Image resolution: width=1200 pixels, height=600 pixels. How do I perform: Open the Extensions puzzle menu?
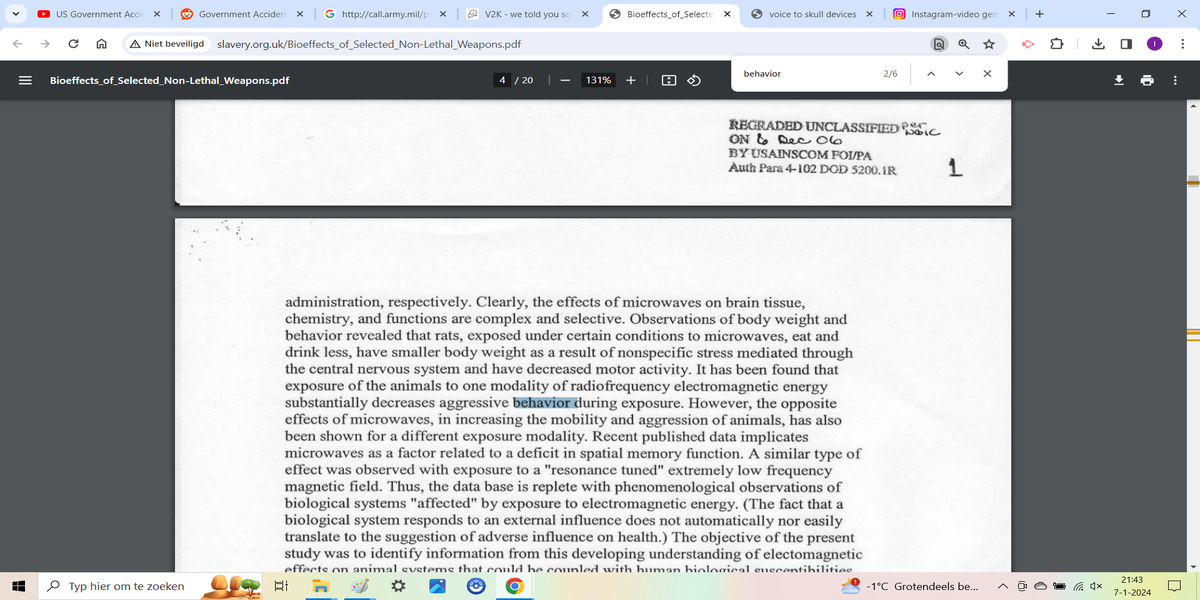coord(1059,44)
